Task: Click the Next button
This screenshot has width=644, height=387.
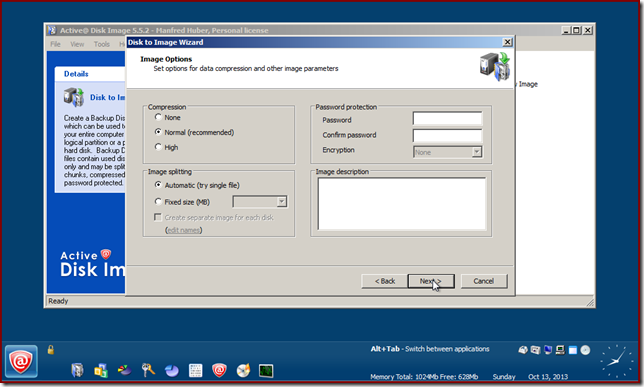Action: 431,281
